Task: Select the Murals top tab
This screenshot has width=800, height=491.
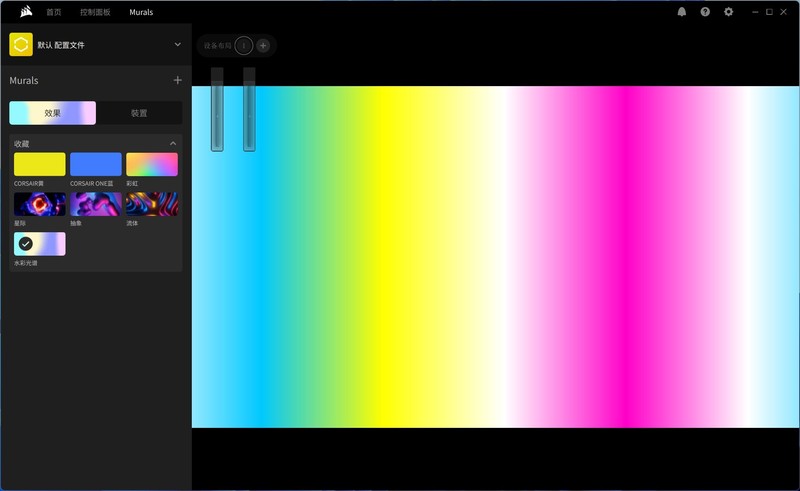Action: pyautogui.click(x=141, y=12)
